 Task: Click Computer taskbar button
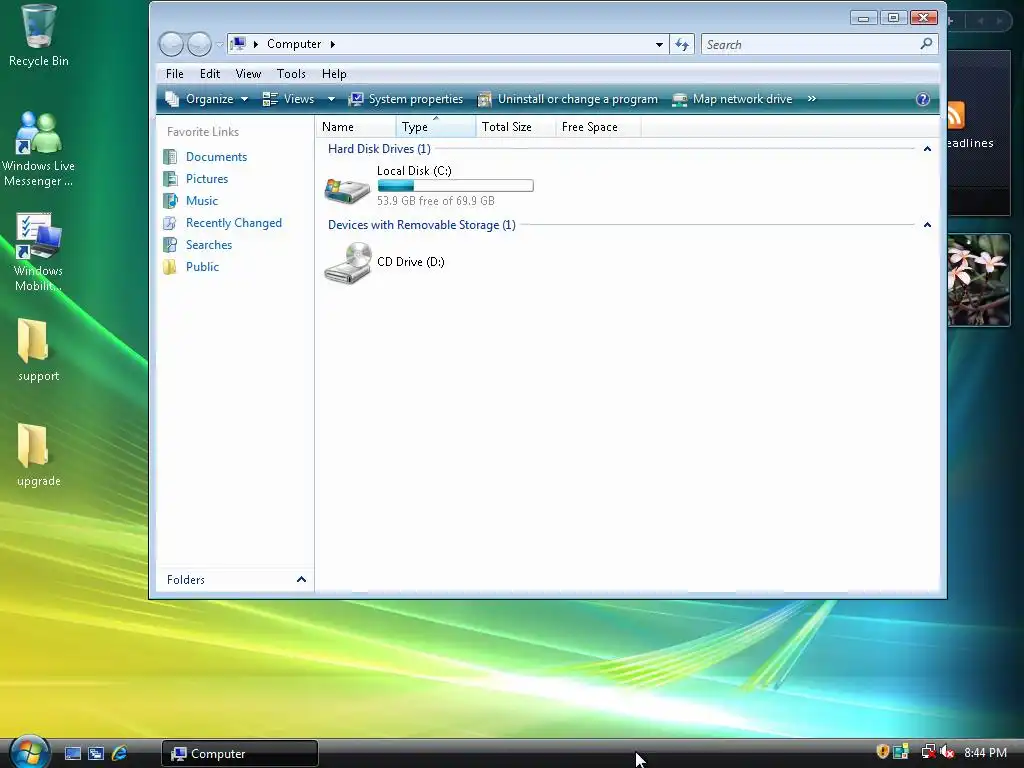240,754
